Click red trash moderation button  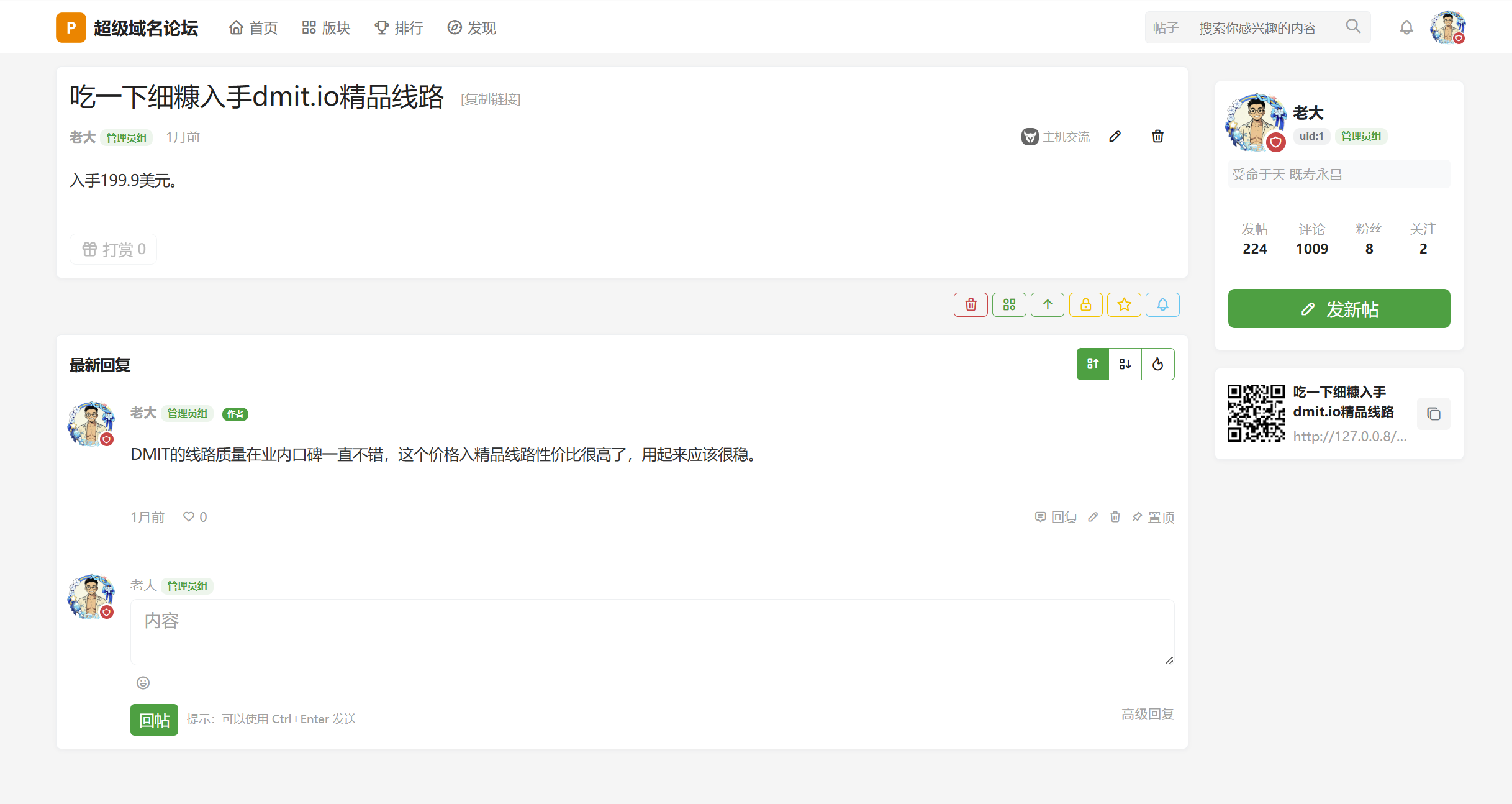coord(971,304)
